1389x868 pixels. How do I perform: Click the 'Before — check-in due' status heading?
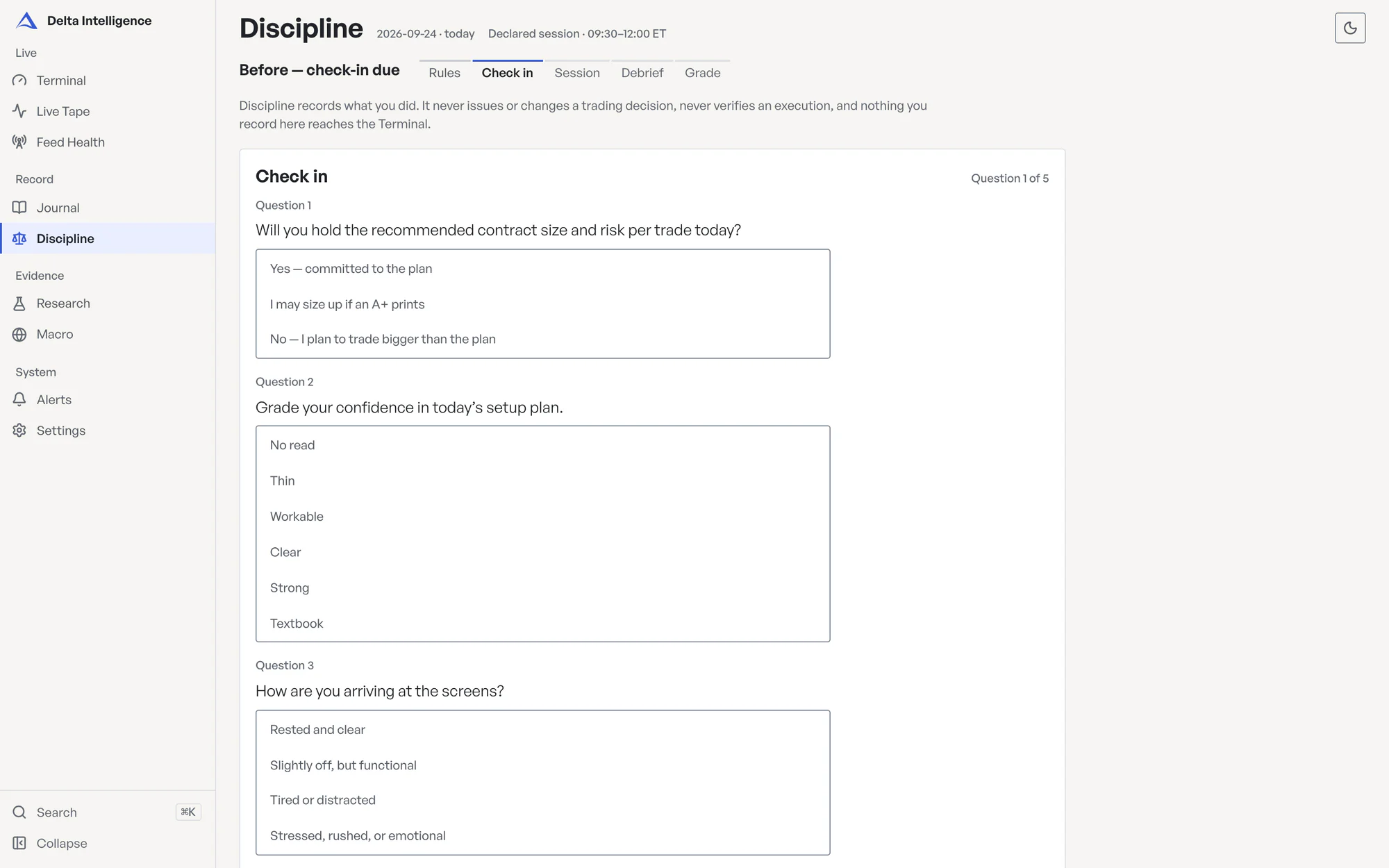click(x=319, y=70)
